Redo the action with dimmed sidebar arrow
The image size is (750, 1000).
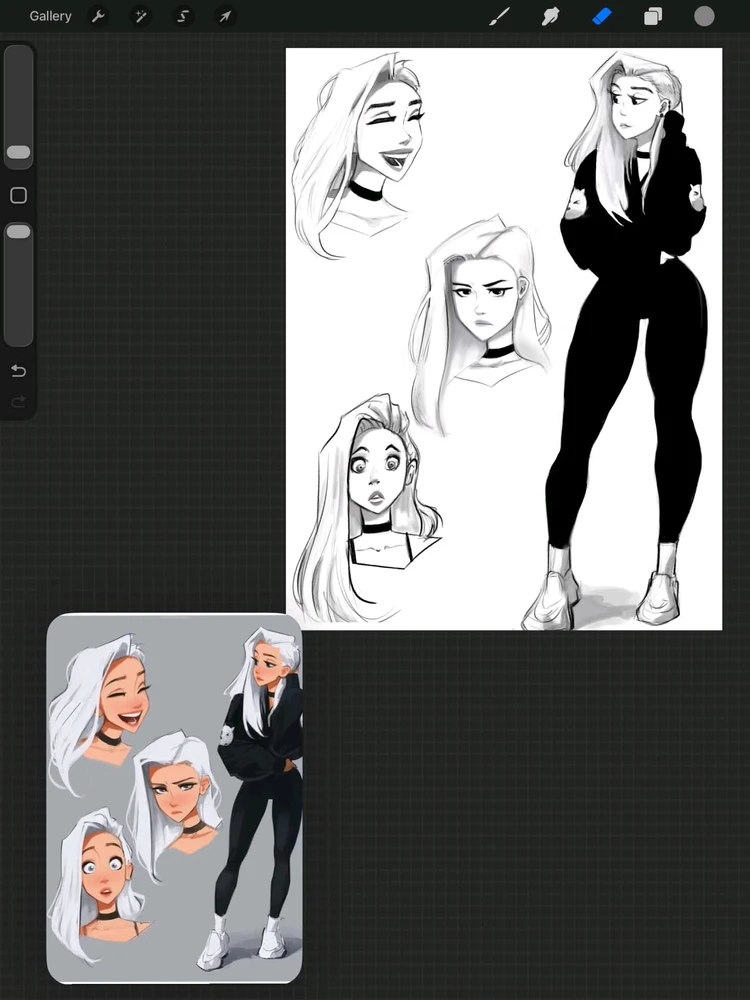click(x=18, y=401)
